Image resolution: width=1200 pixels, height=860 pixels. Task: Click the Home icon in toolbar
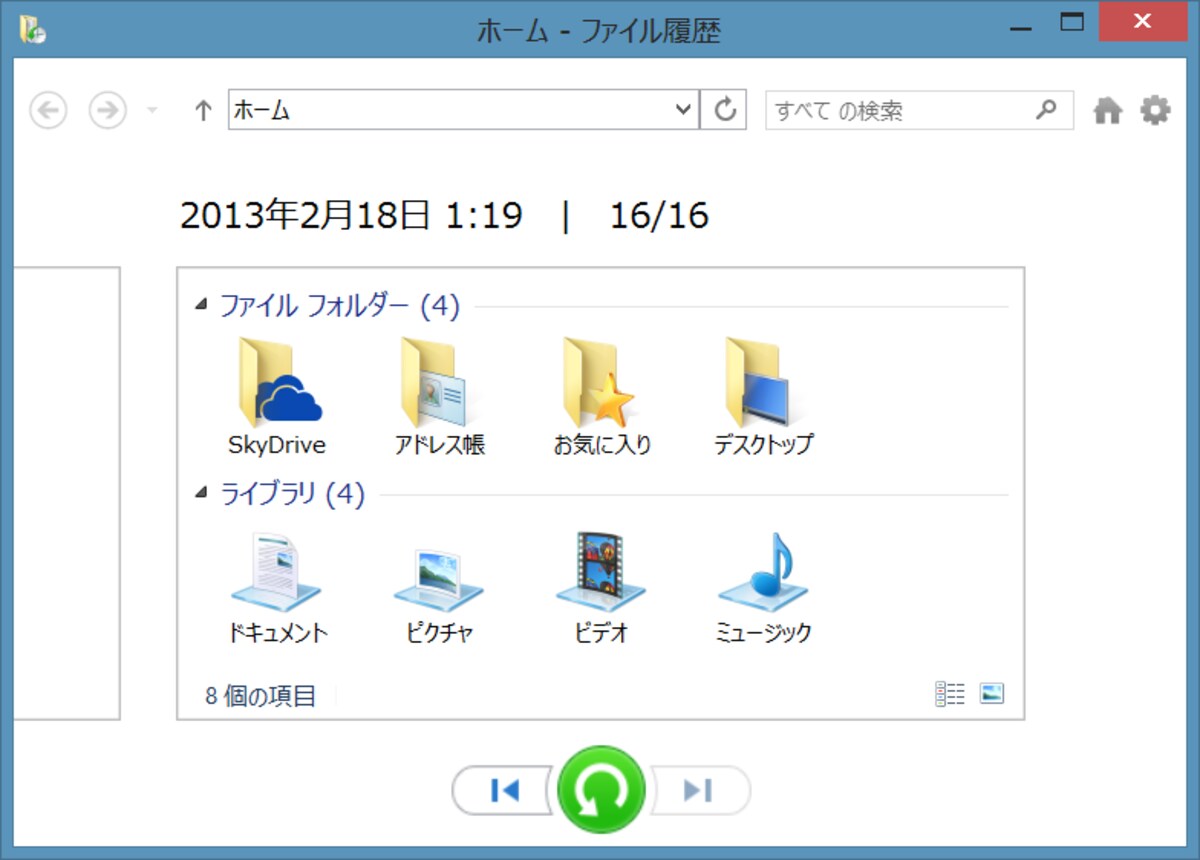[x=1107, y=110]
